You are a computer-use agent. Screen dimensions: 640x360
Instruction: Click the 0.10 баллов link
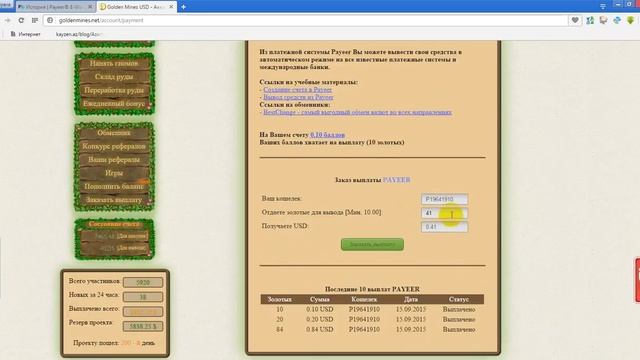point(327,135)
